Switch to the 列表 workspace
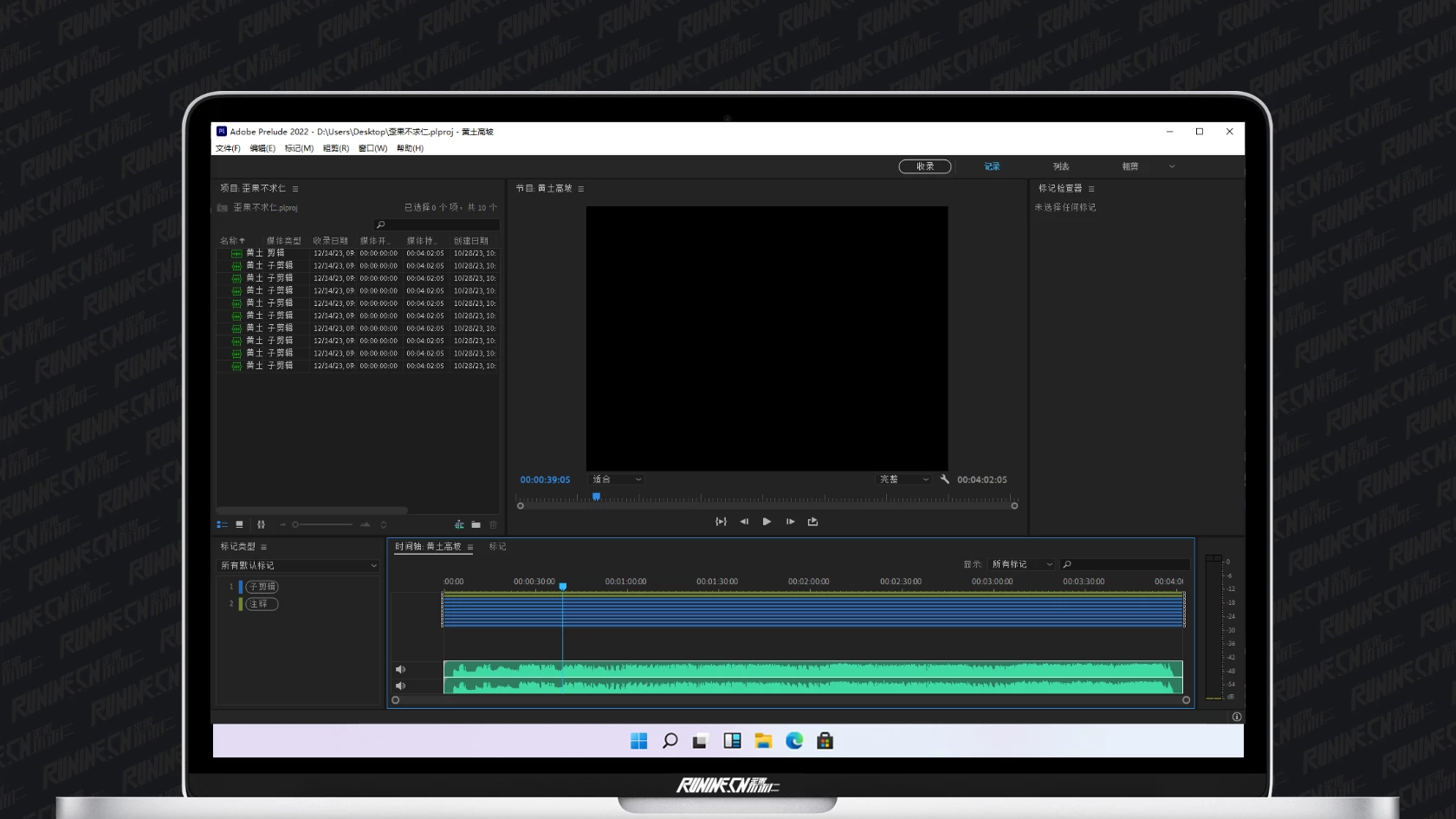Image resolution: width=1456 pixels, height=819 pixels. point(1061,166)
